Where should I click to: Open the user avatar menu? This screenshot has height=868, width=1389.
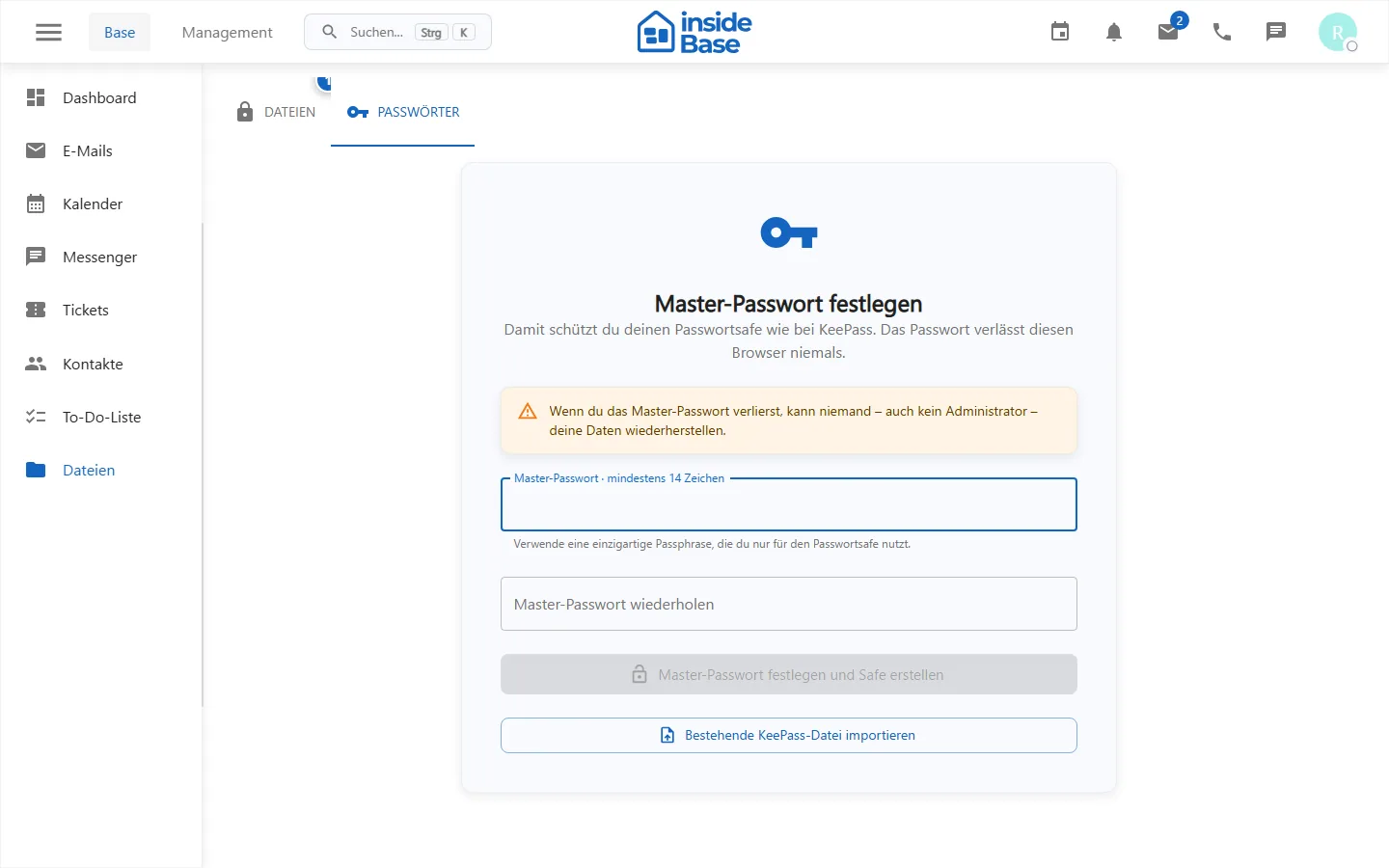[1338, 32]
